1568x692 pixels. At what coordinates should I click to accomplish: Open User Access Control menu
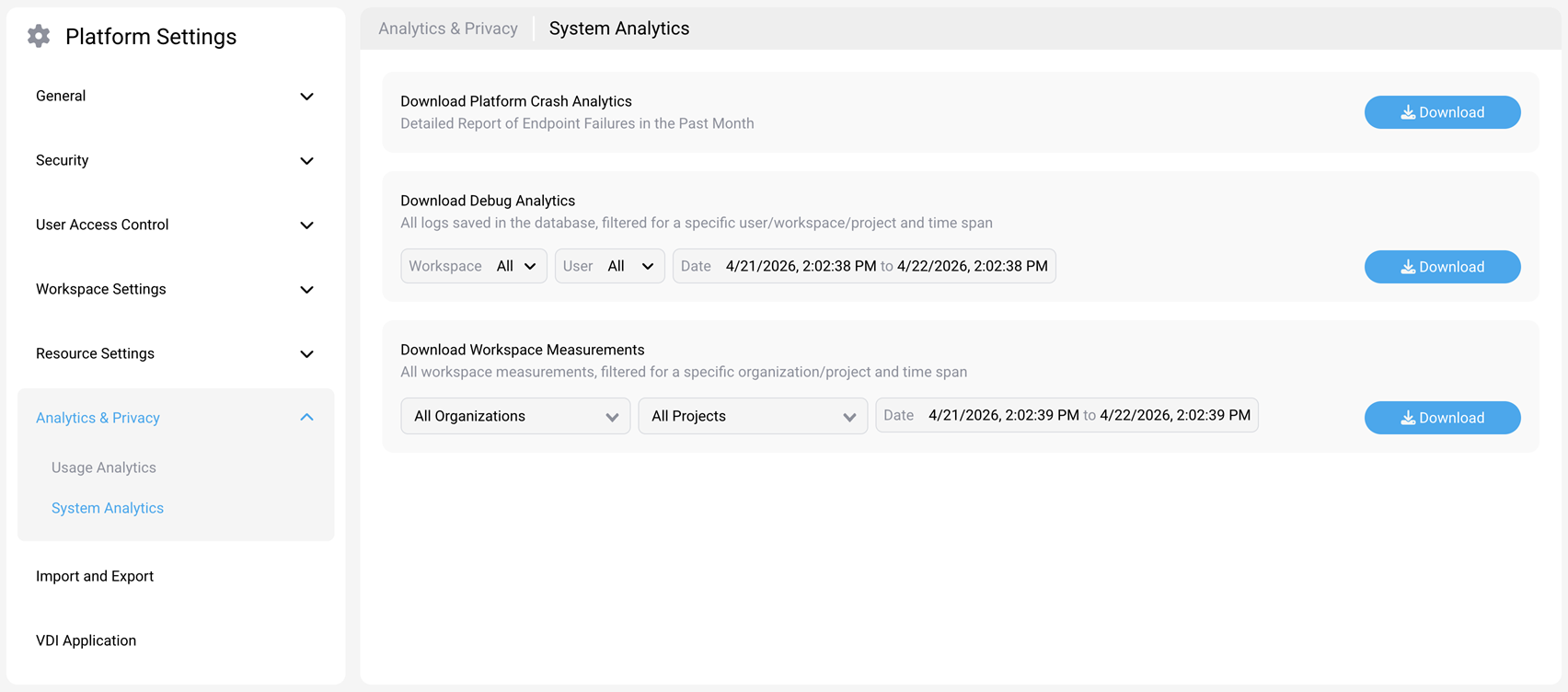click(102, 225)
